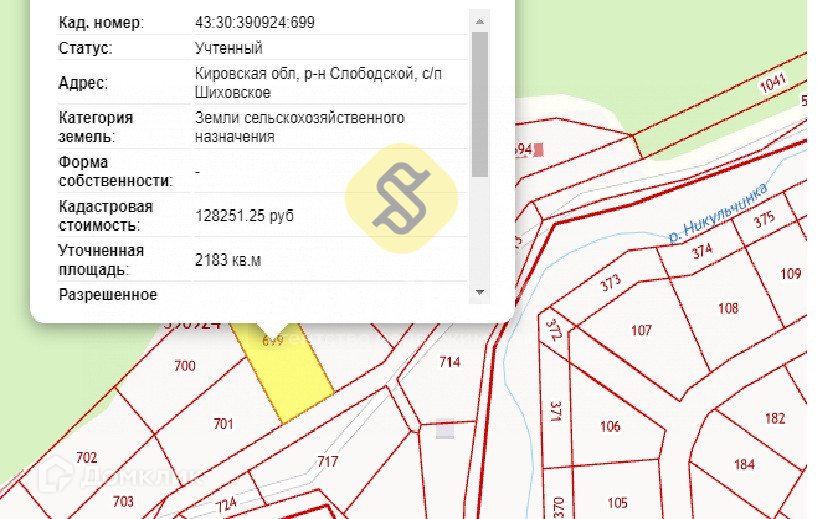The height and width of the screenshot is (519, 819).
Task: Select parcel 182 on map
Action: pos(775,418)
